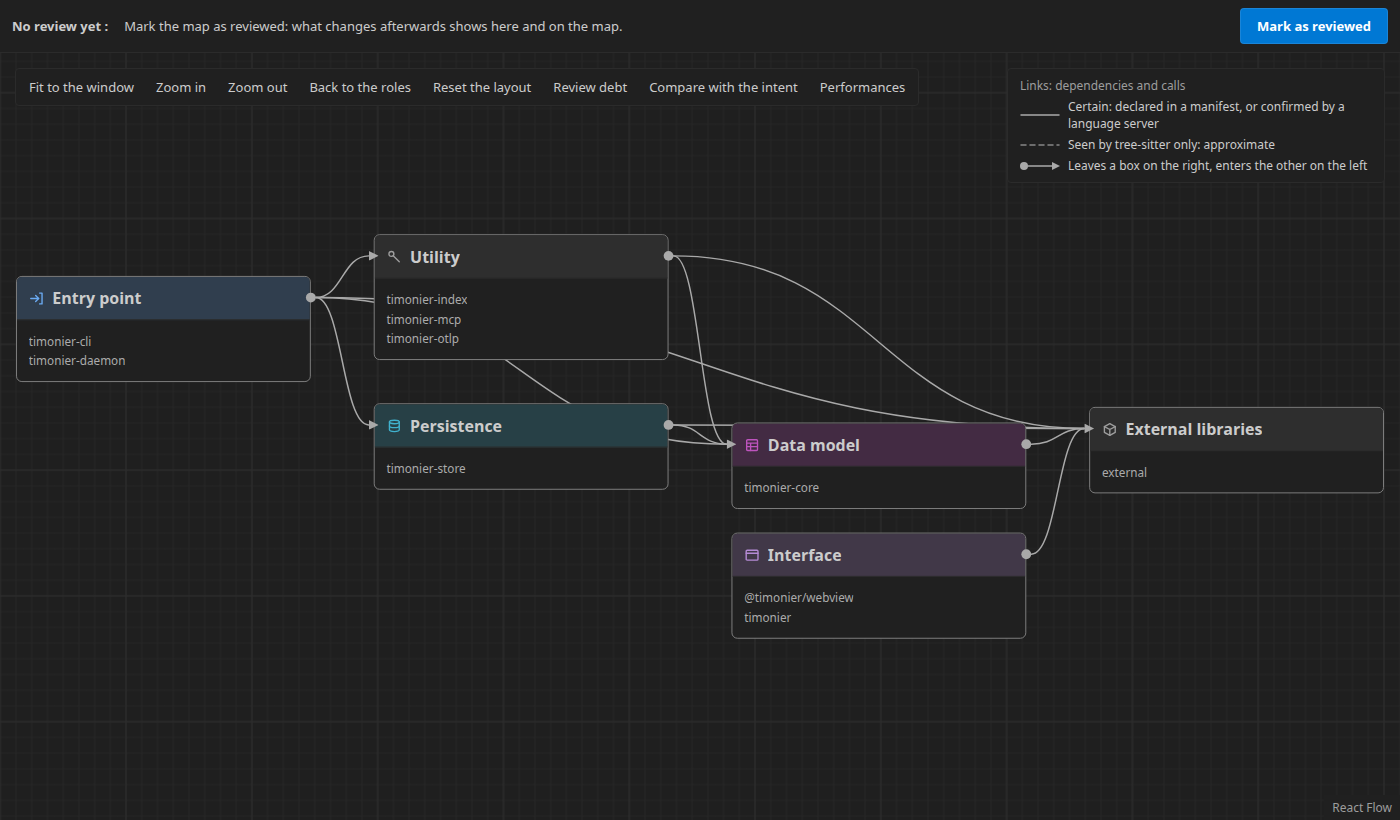The image size is (1400, 820).
Task: Click Compare with the intent
Action: pyautogui.click(x=723, y=87)
